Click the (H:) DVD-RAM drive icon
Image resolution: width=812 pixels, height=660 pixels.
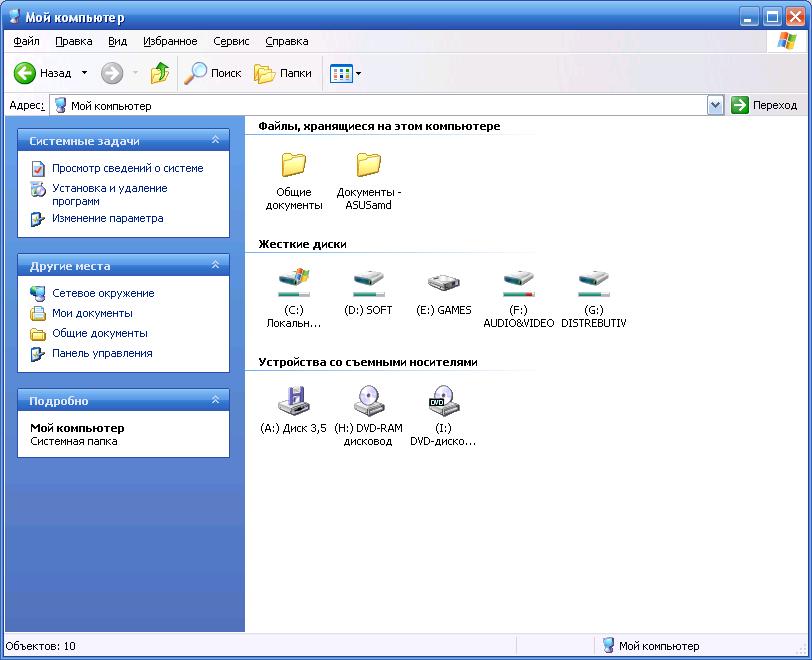click(x=368, y=400)
